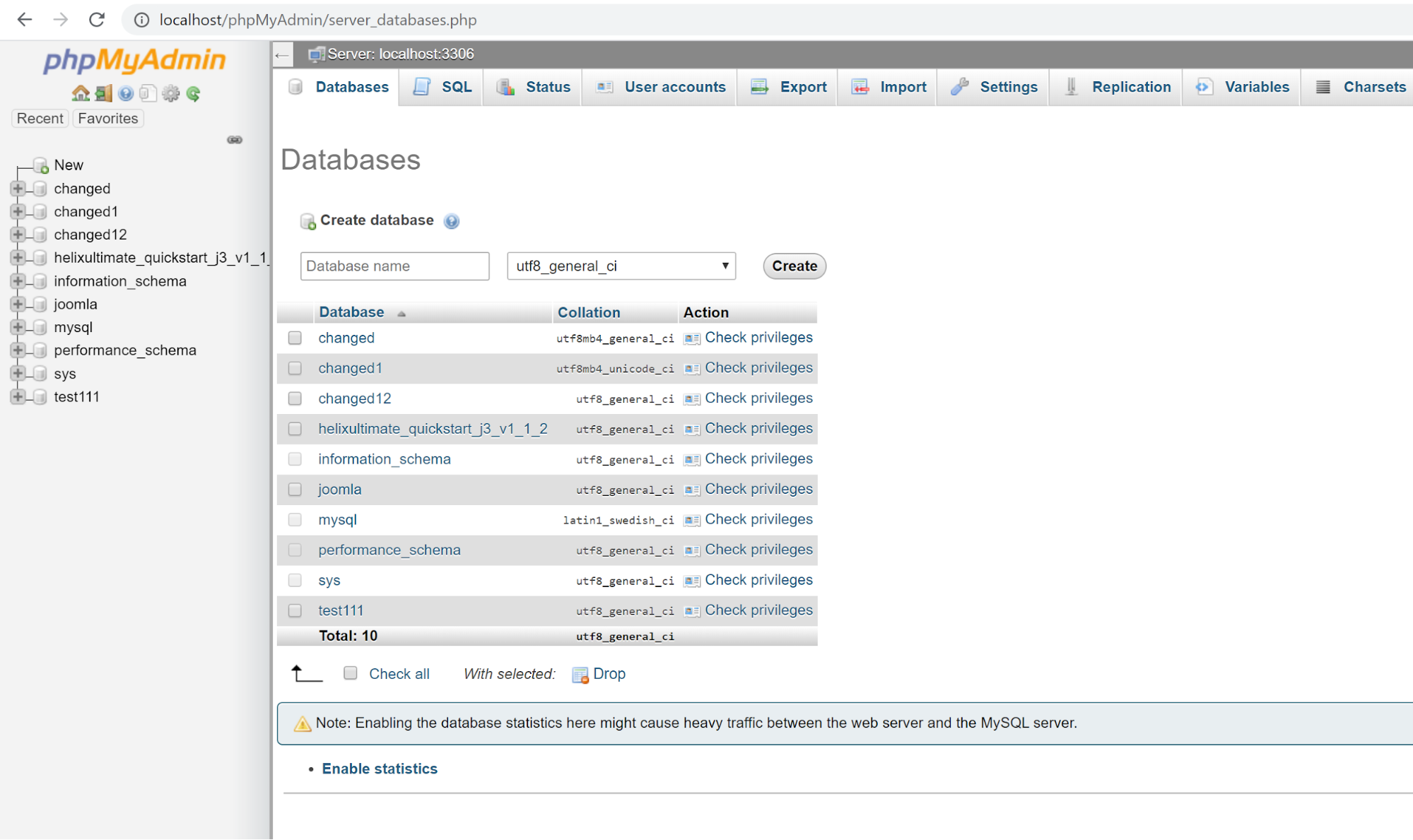Tick the checkbox for the mysql database
Image resolution: width=1413 pixels, height=840 pixels.
click(295, 520)
